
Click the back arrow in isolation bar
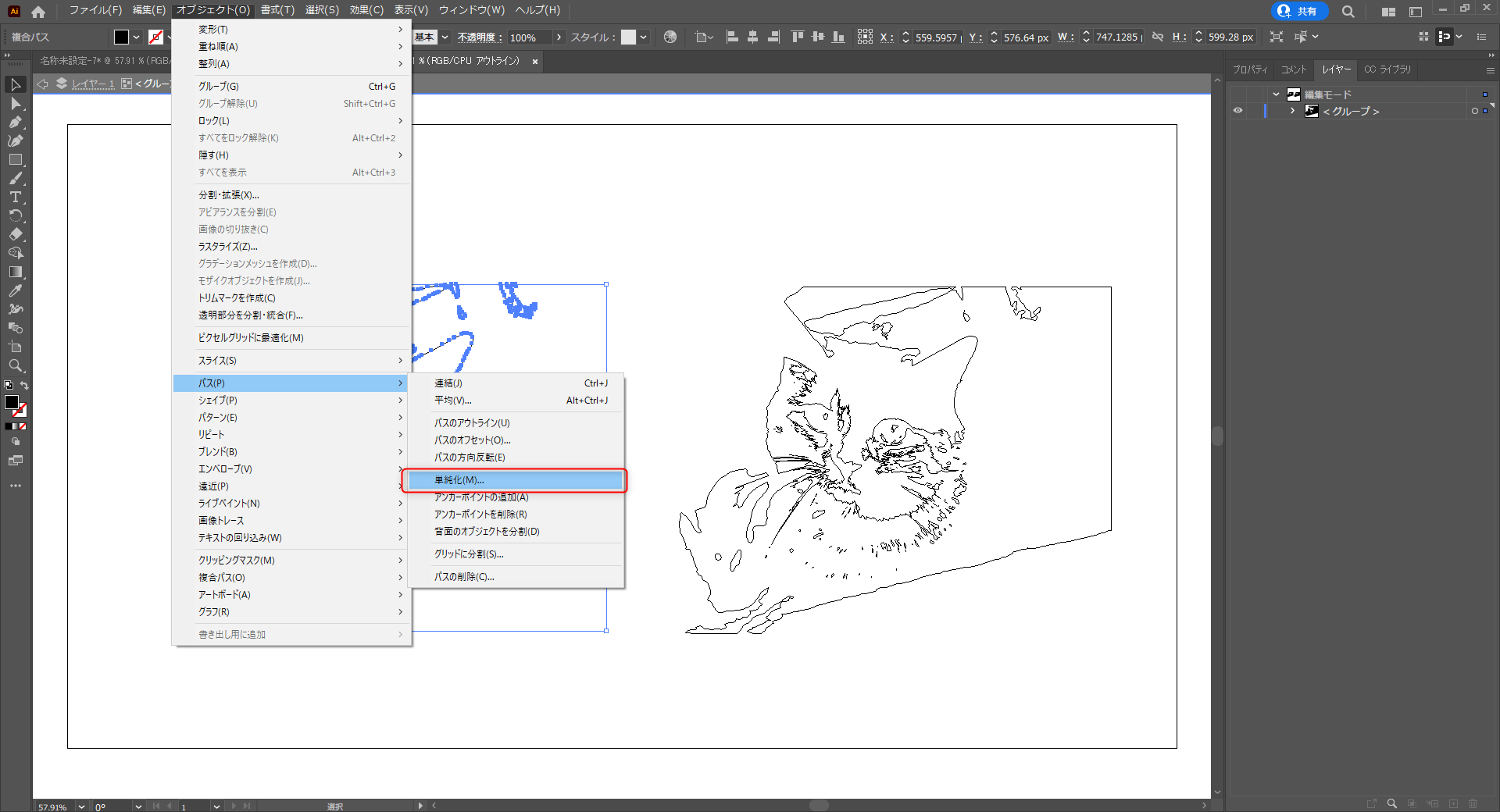[43, 84]
